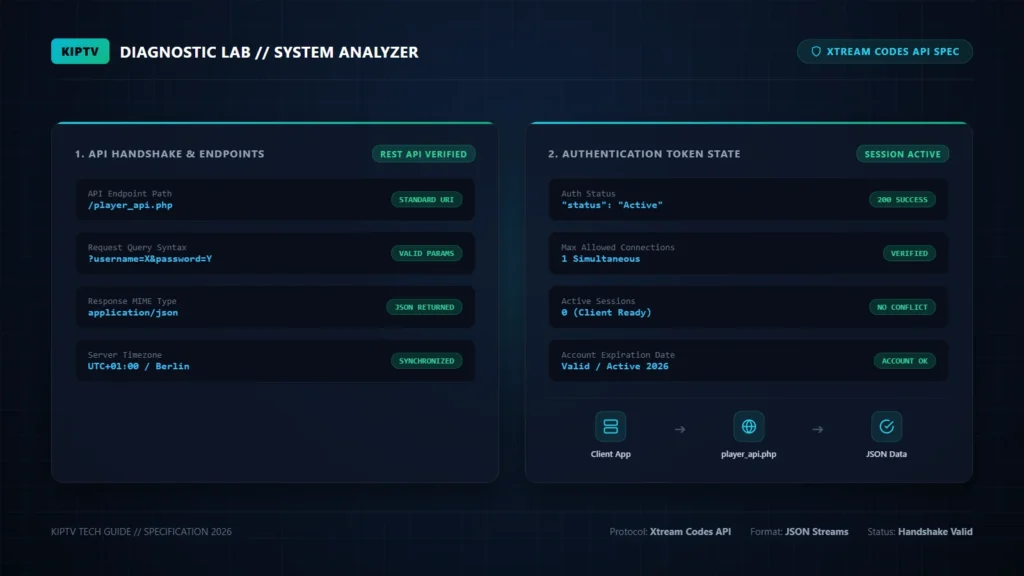This screenshot has width=1024, height=576.
Task: Click the application/json MIME type value
Action: coord(133,313)
